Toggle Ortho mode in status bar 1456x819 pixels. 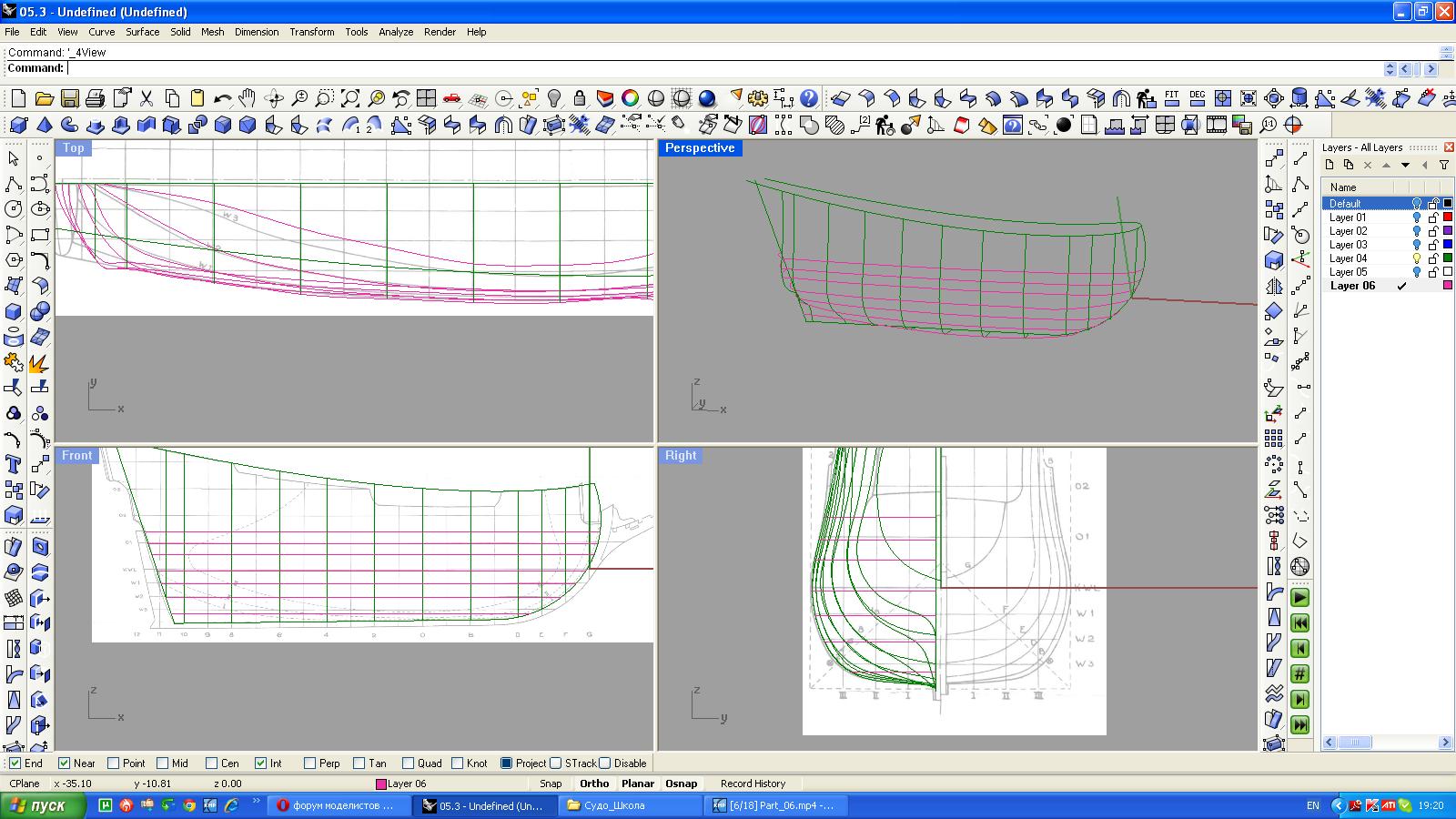coord(594,784)
